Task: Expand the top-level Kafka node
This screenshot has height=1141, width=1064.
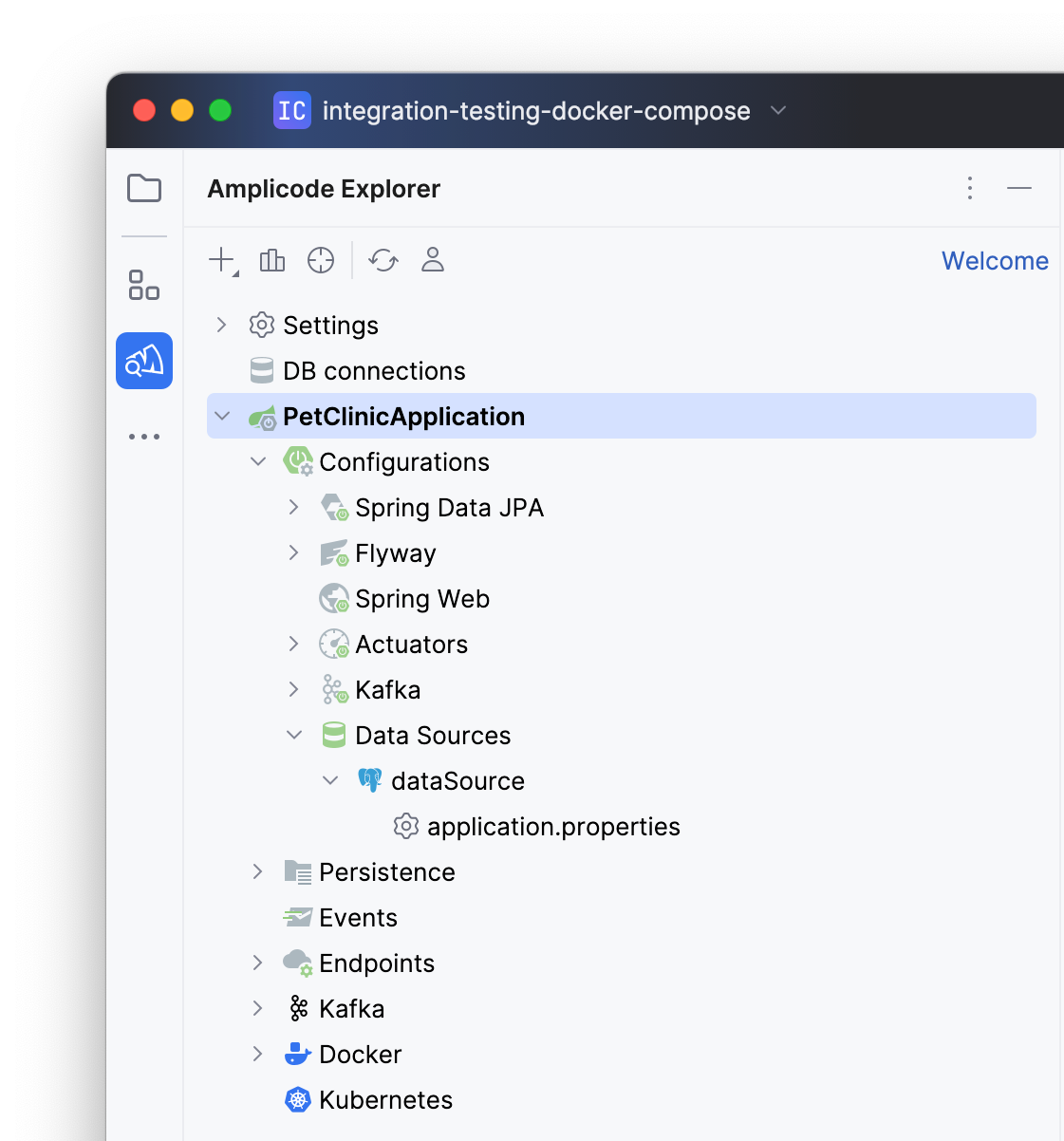Action: (257, 1008)
